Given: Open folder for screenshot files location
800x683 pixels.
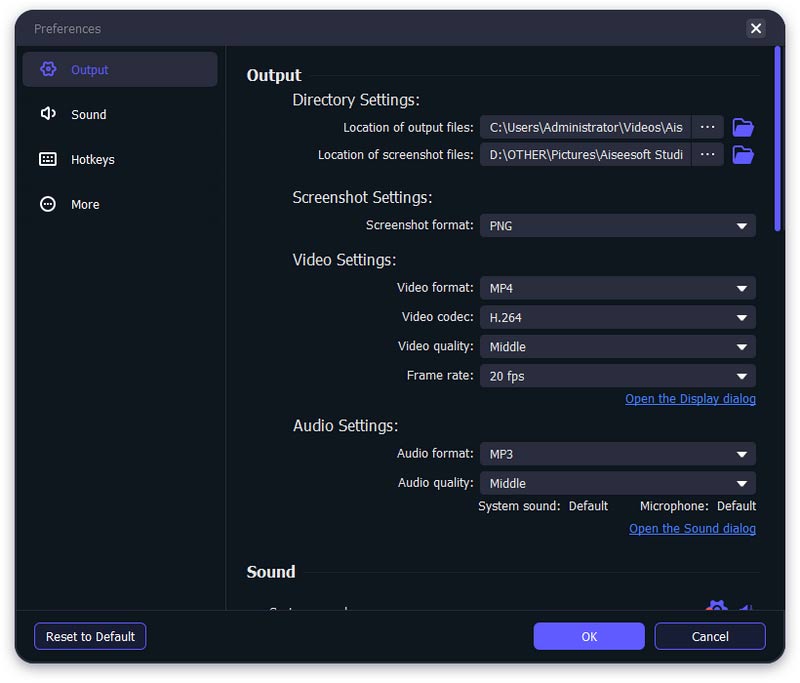Looking at the screenshot, I should [x=743, y=155].
